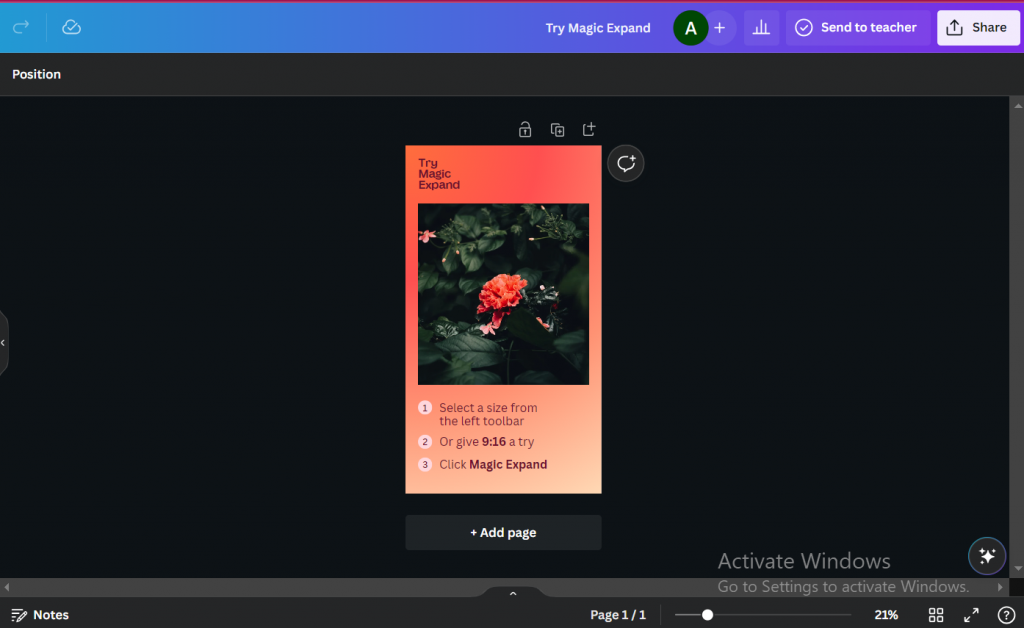Click the plus icon to add collaborators
This screenshot has height=628, width=1024.
click(719, 28)
